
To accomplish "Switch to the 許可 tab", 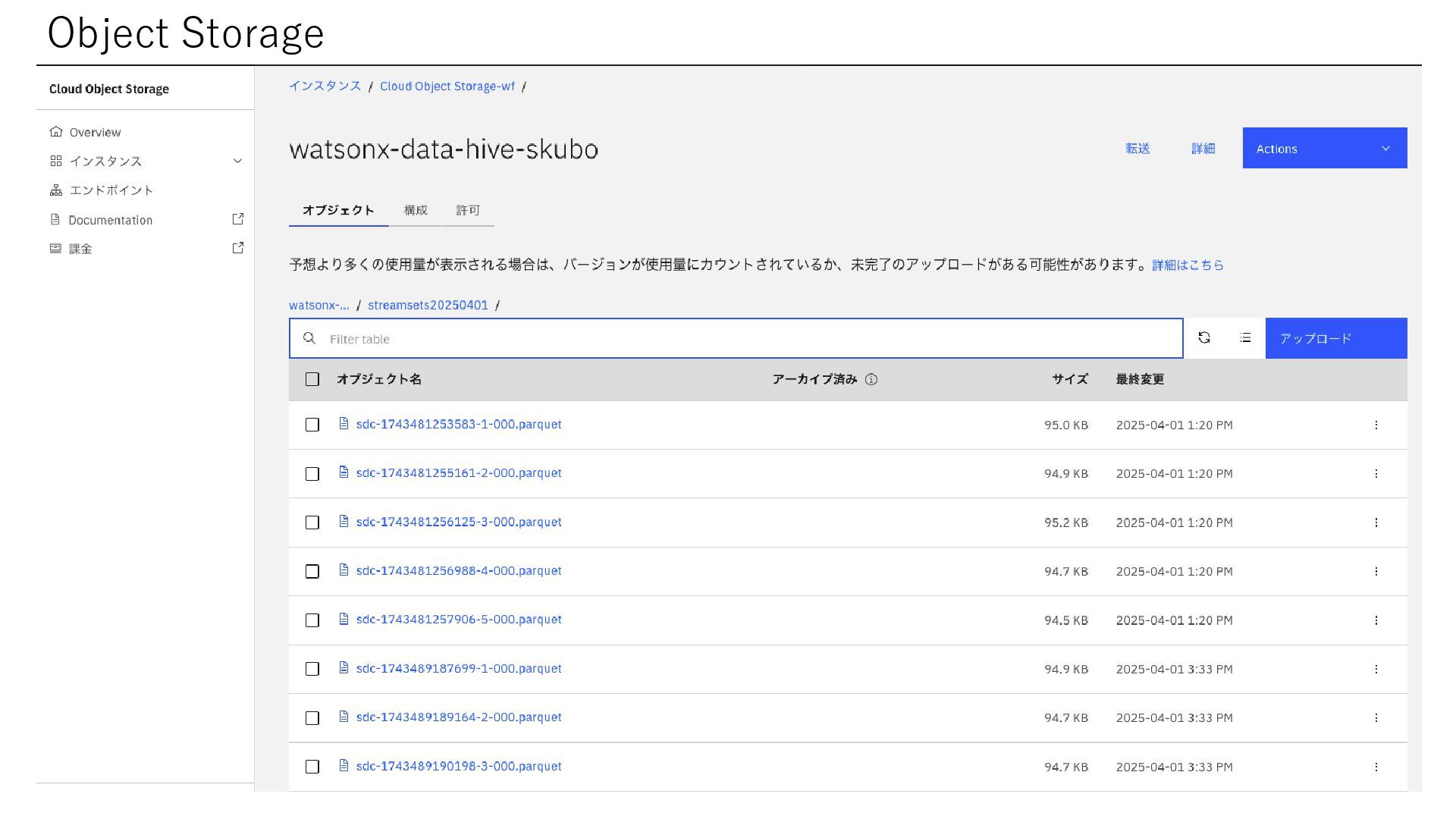I will pos(468,211).
